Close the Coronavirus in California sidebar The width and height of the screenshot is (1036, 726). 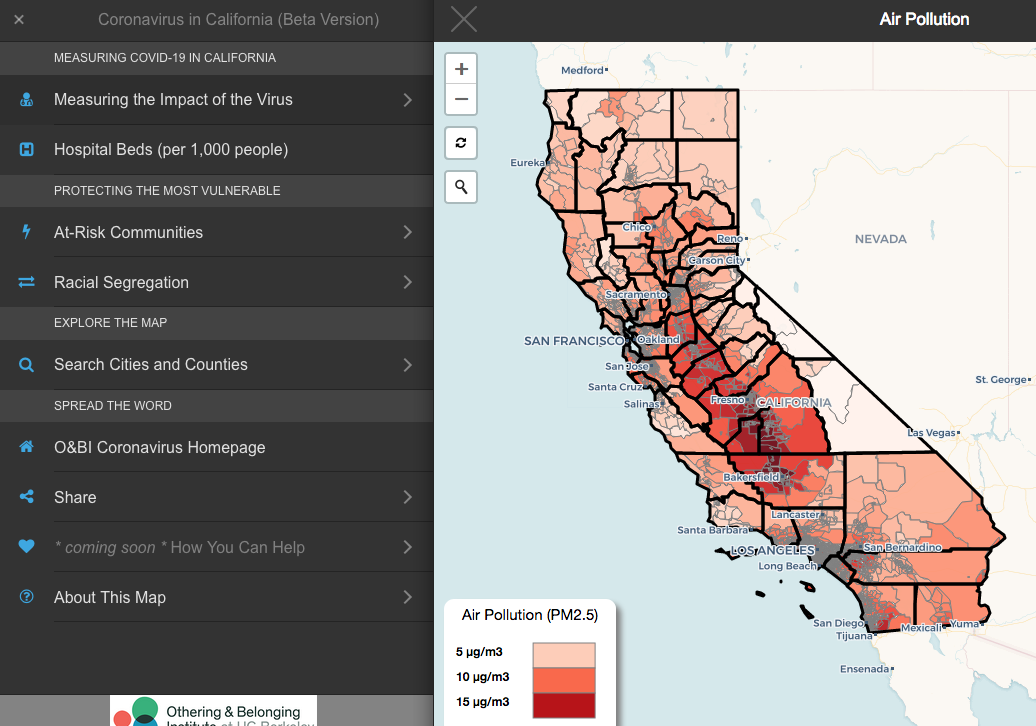[x=19, y=20]
